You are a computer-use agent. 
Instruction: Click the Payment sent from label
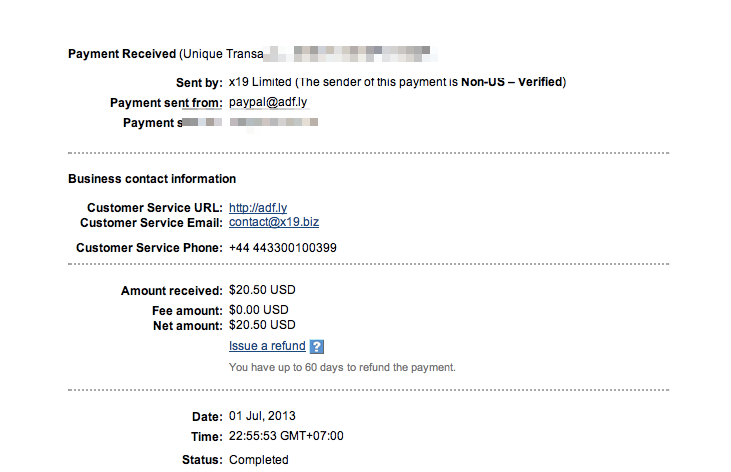pos(166,103)
